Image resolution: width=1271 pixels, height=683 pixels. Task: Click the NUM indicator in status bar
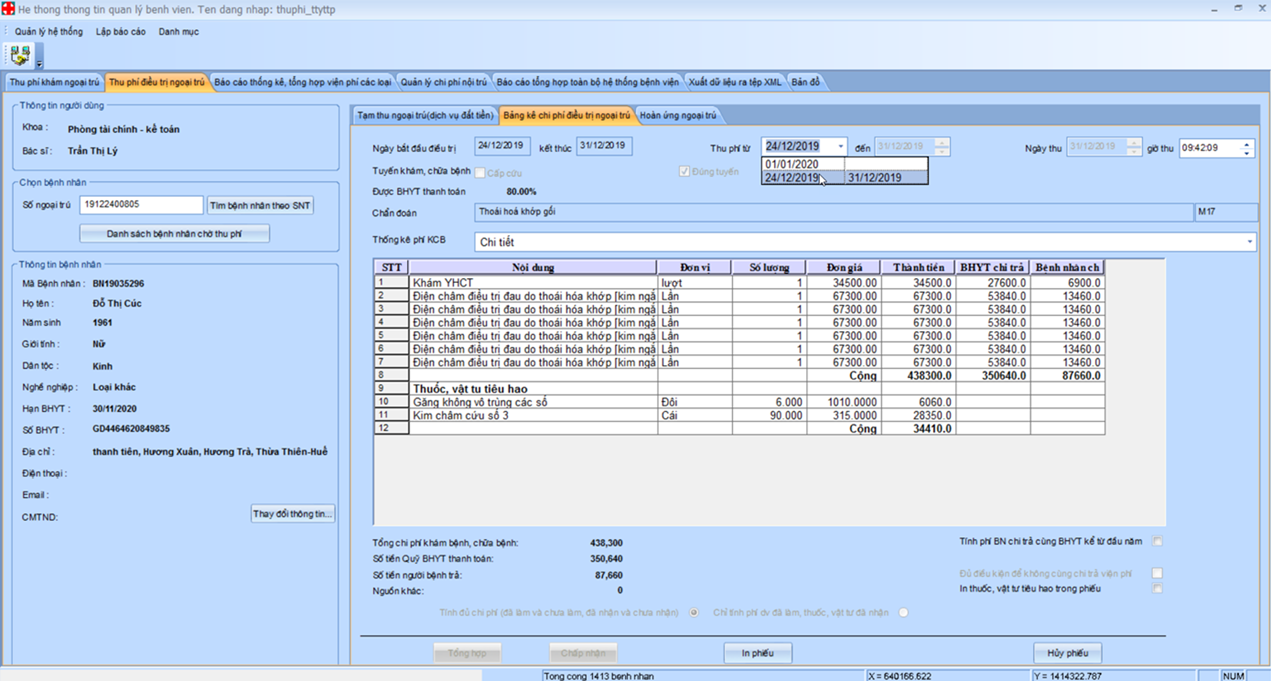(1234, 676)
